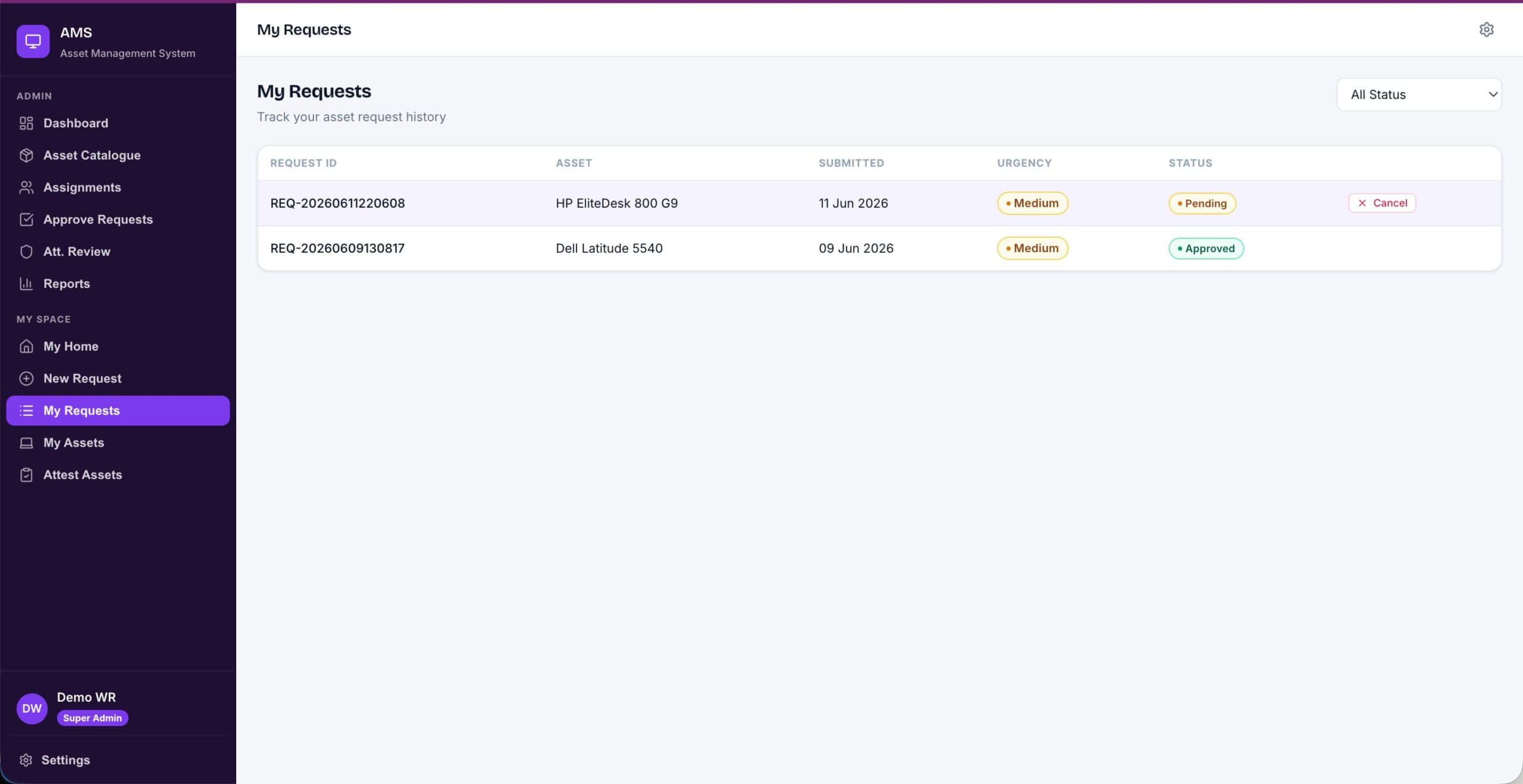This screenshot has height=784, width=1523.
Task: Click the 11 Jun 2026 date
Action: point(853,203)
